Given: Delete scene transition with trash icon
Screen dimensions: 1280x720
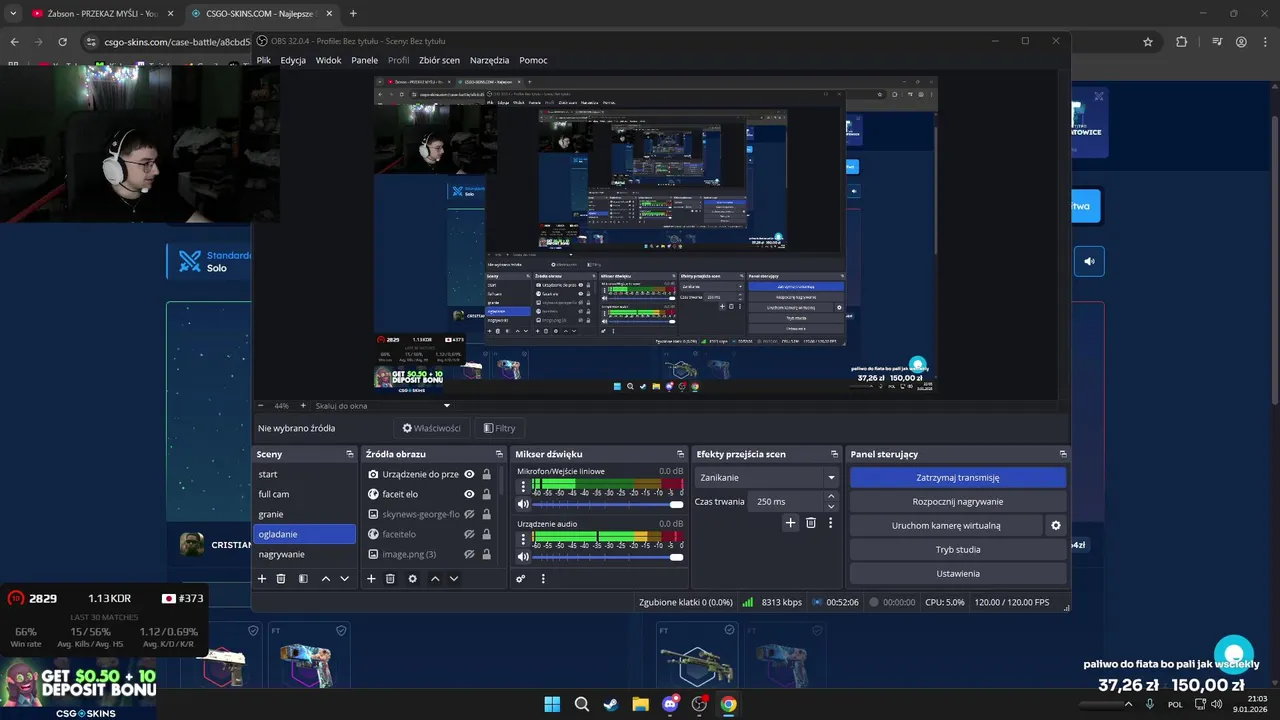Looking at the screenshot, I should click(811, 523).
